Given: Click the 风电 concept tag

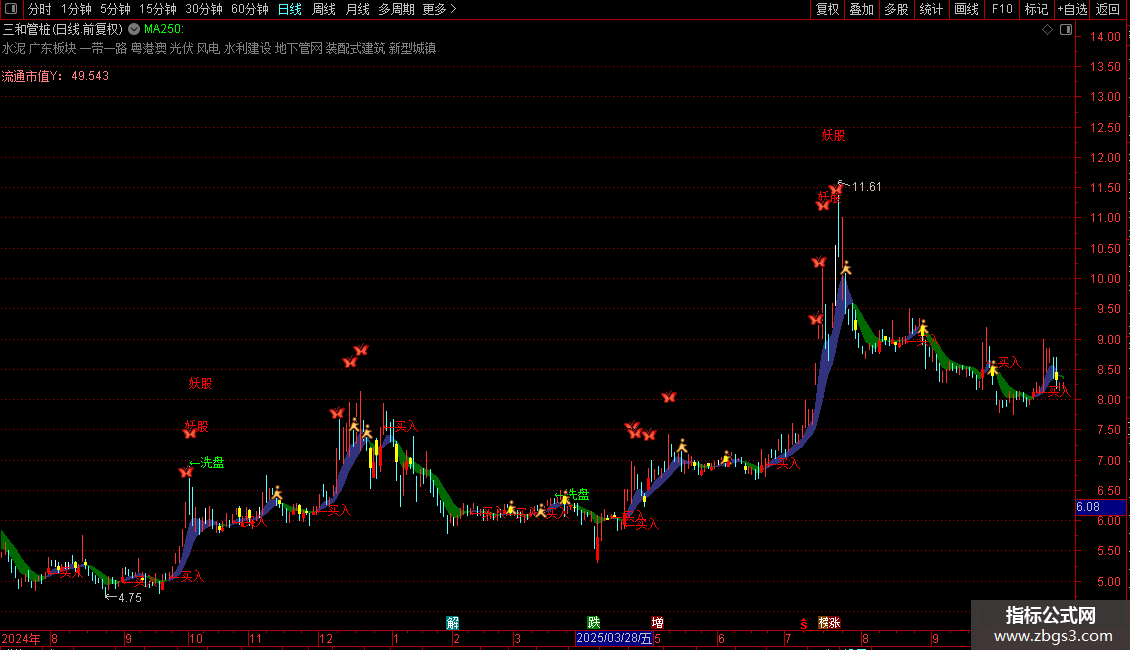Looking at the screenshot, I should click(x=208, y=48).
